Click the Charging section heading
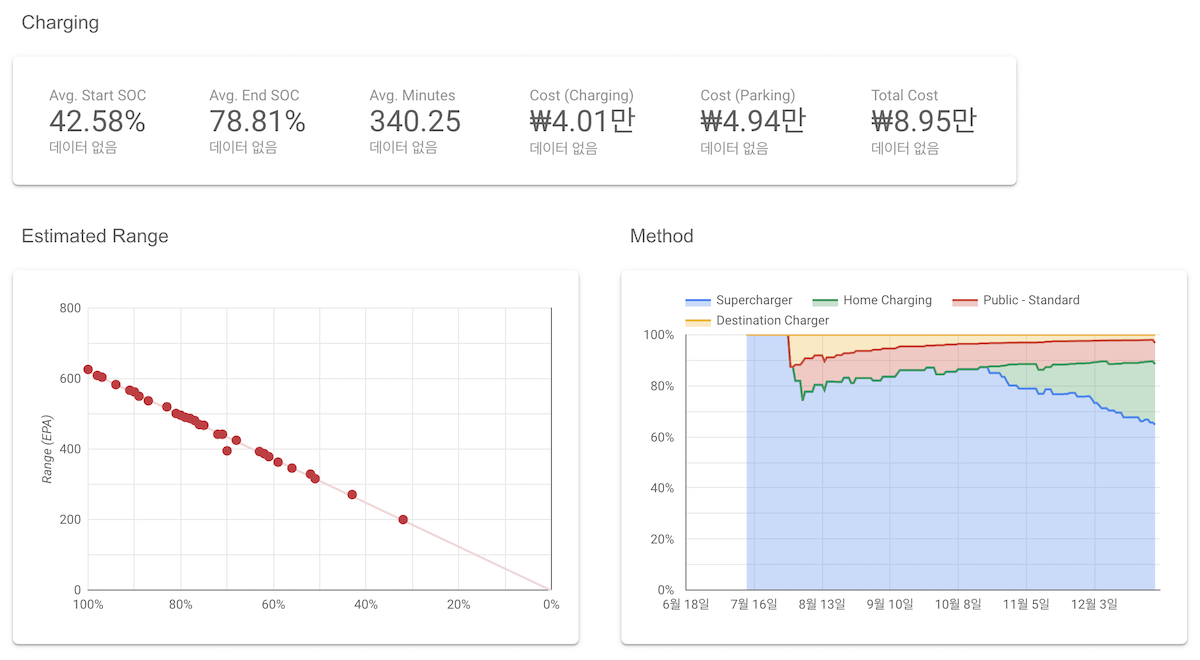Screen dimensions: 1200x660 point(60,23)
